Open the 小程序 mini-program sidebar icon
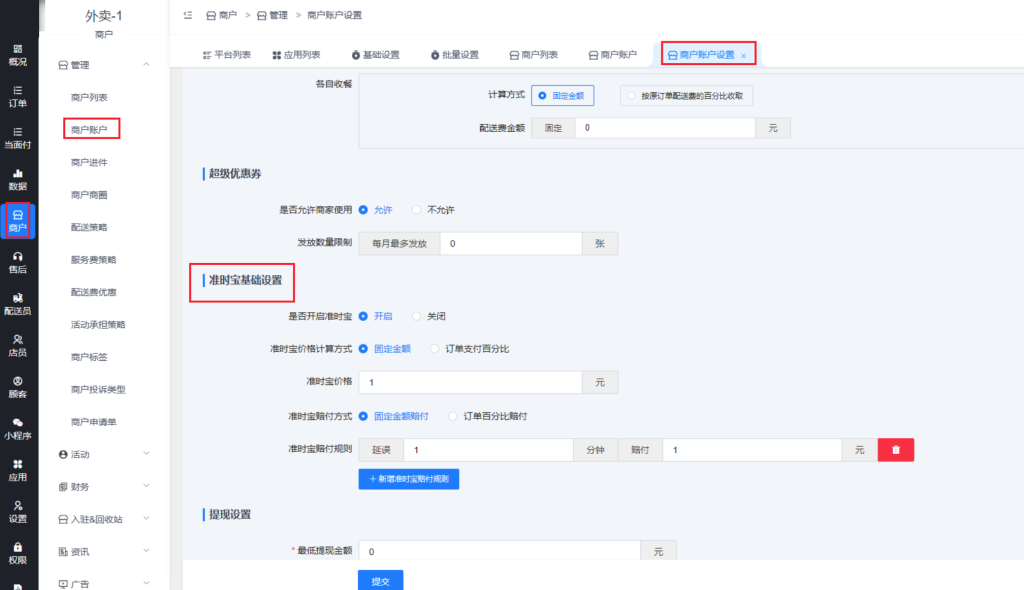The height and width of the screenshot is (590, 1024). tap(18, 428)
